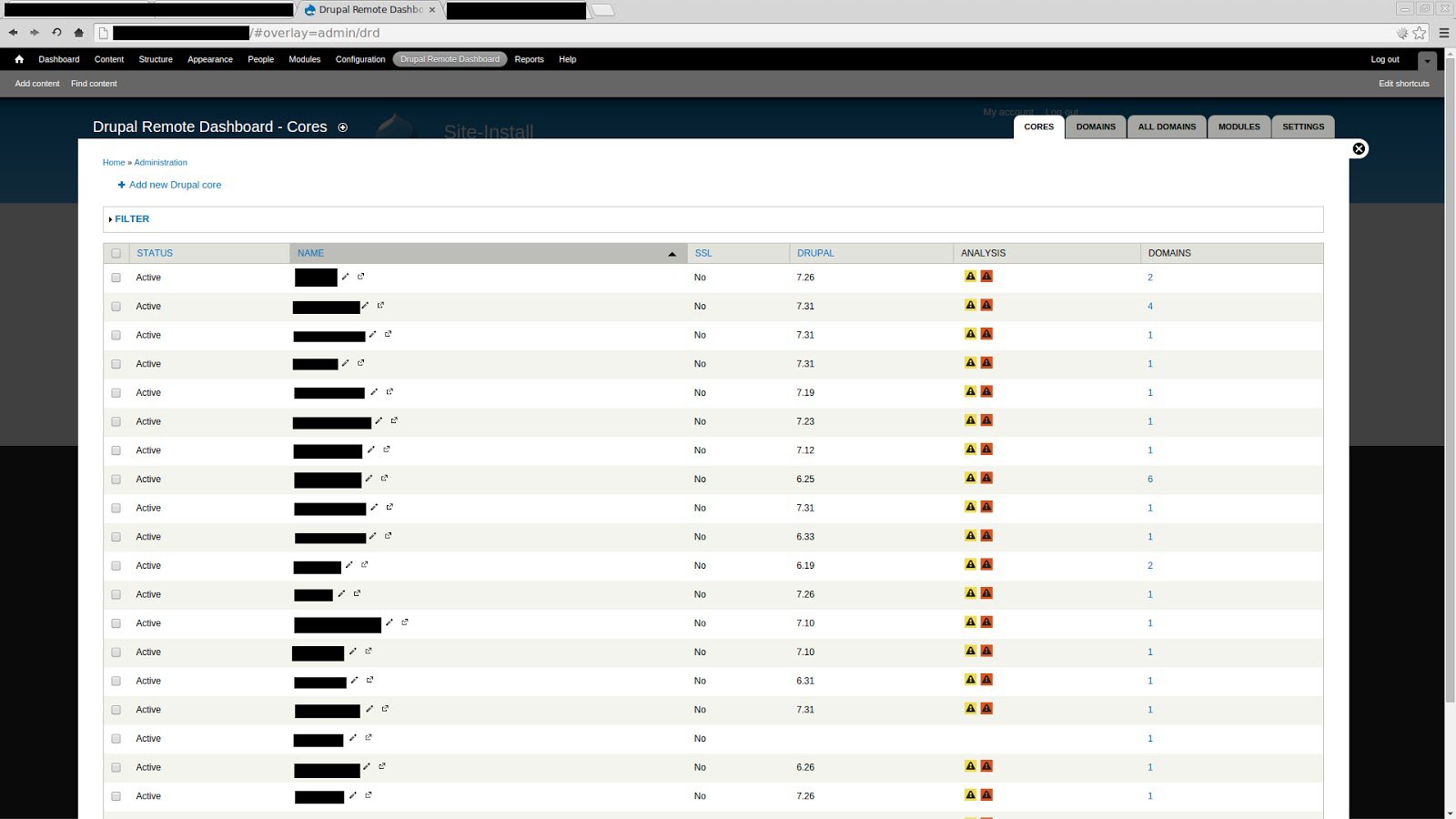Image resolution: width=1456 pixels, height=819 pixels.
Task: Expand the FILTER section
Action: pyautogui.click(x=131, y=218)
